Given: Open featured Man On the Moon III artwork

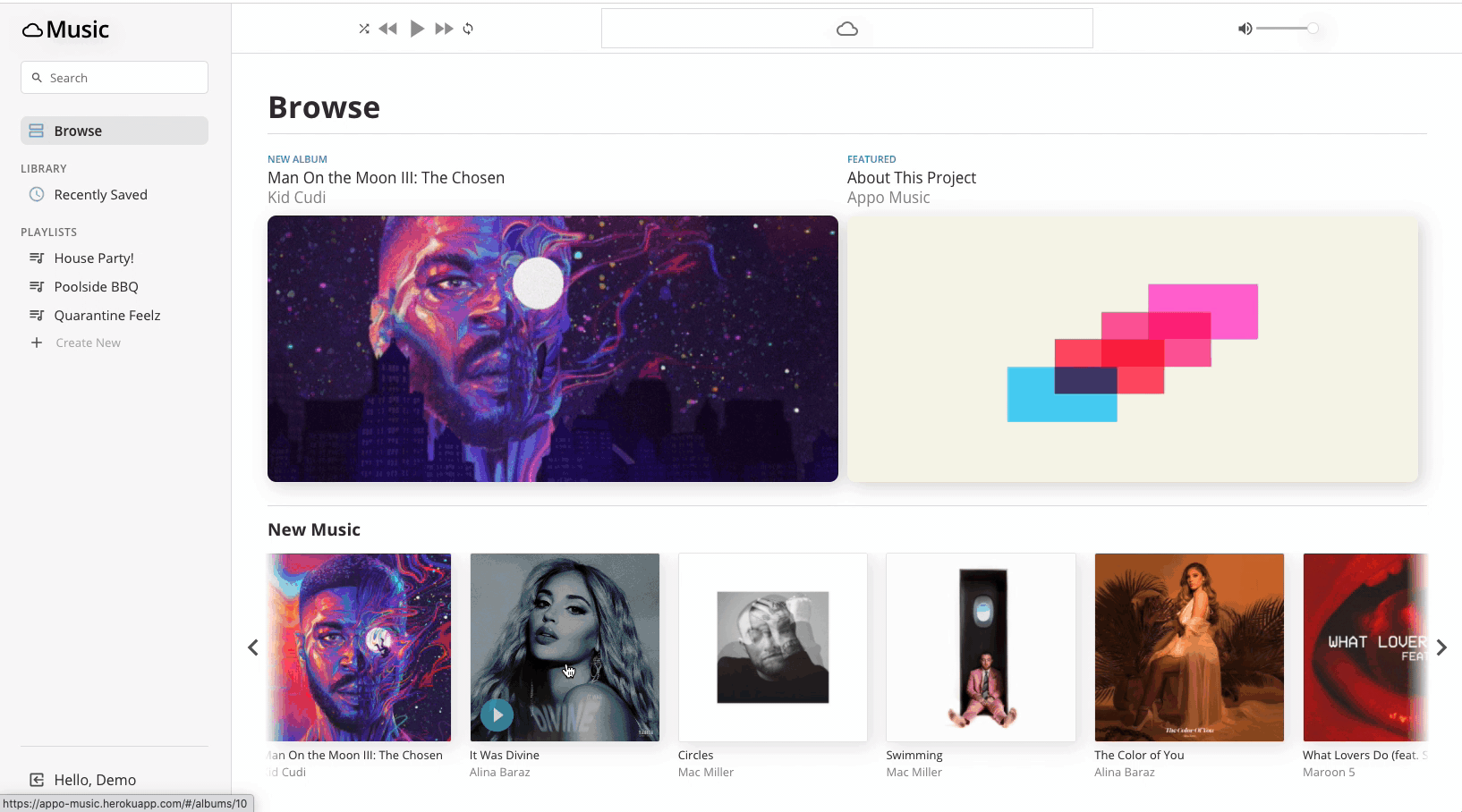Looking at the screenshot, I should coord(553,349).
